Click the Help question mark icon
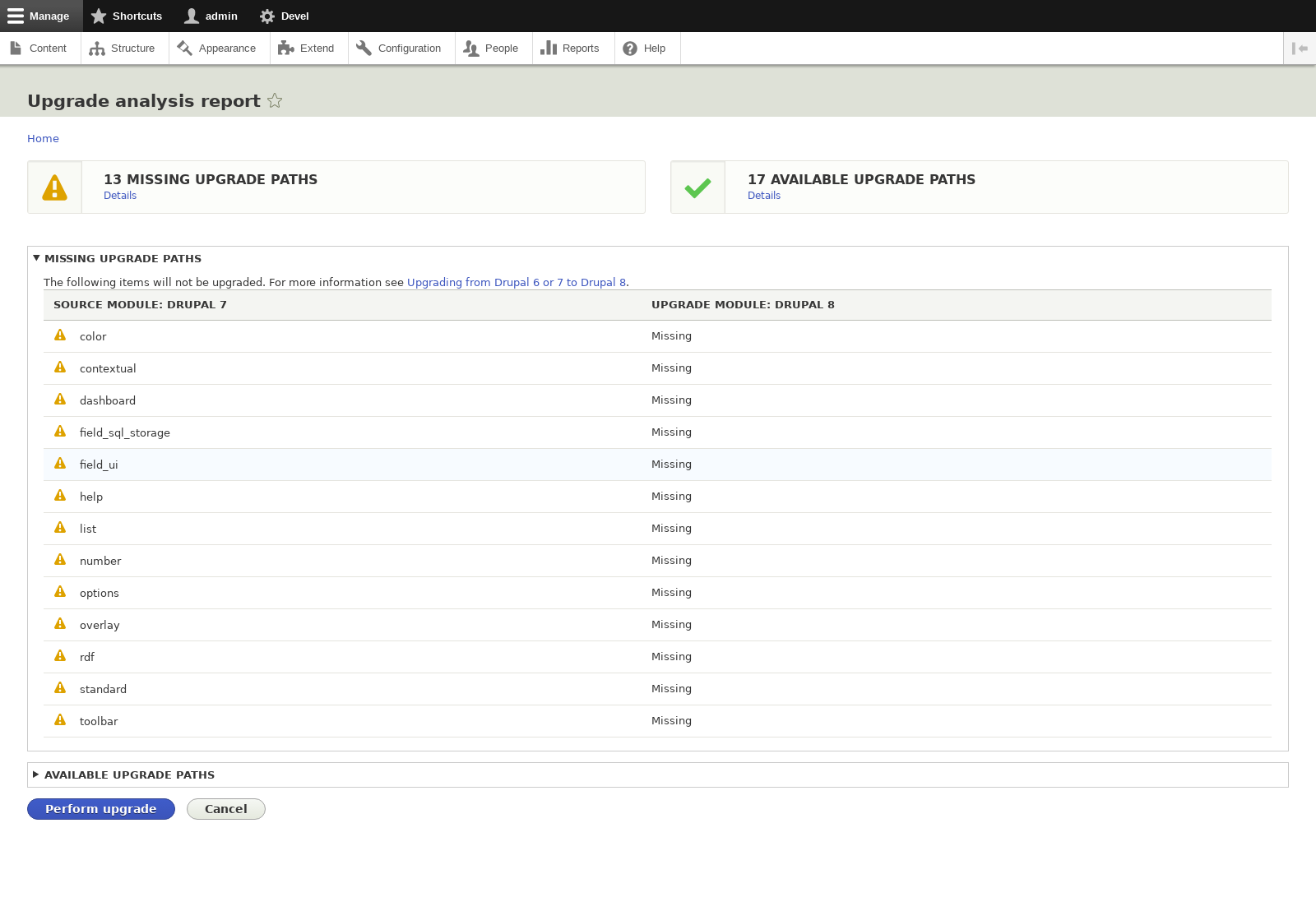 point(630,49)
